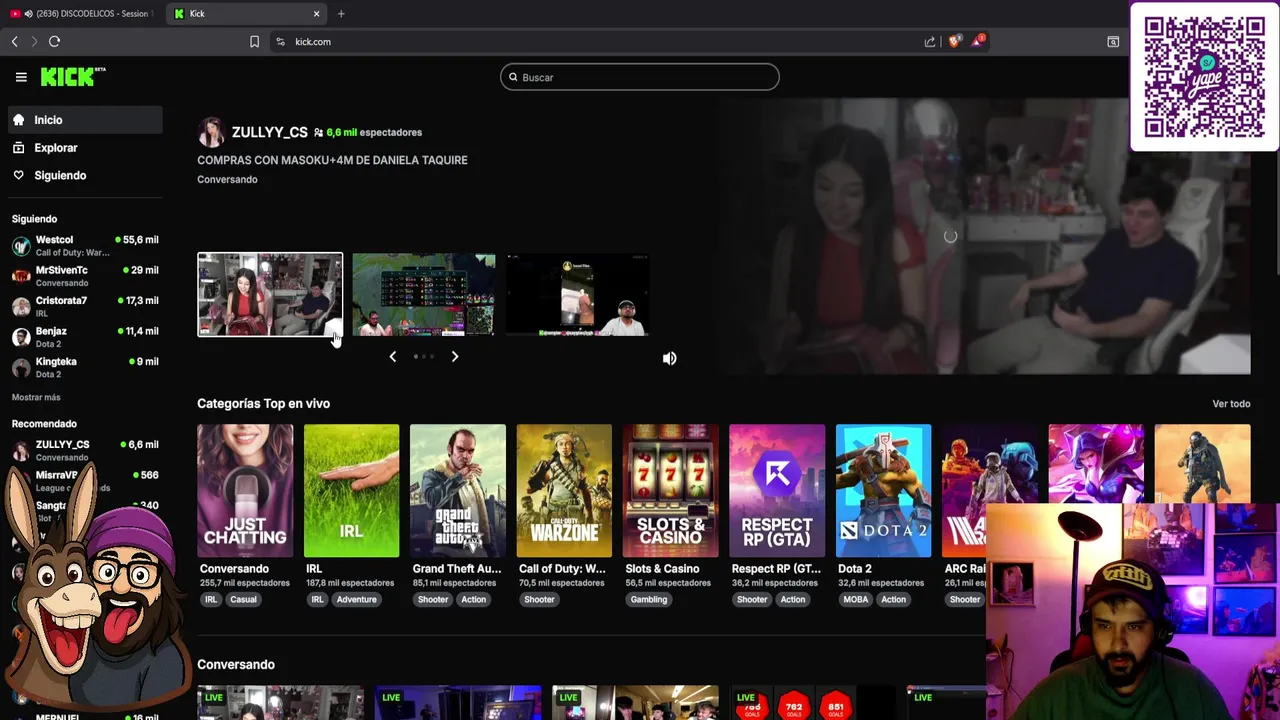1280x720 pixels.
Task: Focus the Buscar search field
Action: 640,77
